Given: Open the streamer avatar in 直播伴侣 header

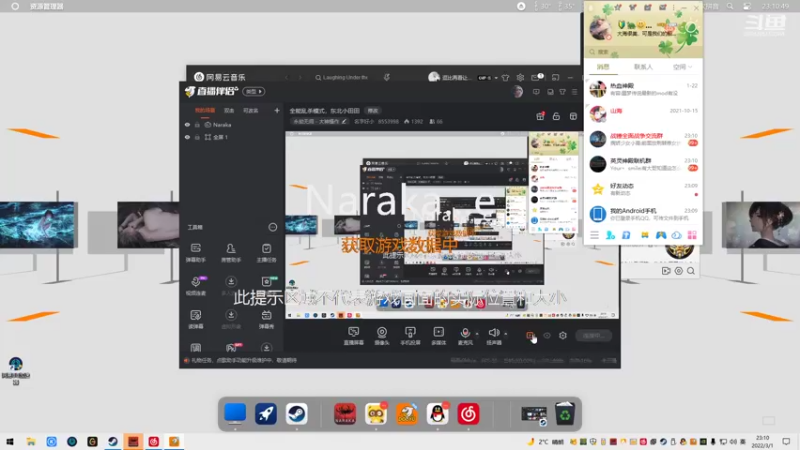Looking at the screenshot, I should tap(517, 92).
